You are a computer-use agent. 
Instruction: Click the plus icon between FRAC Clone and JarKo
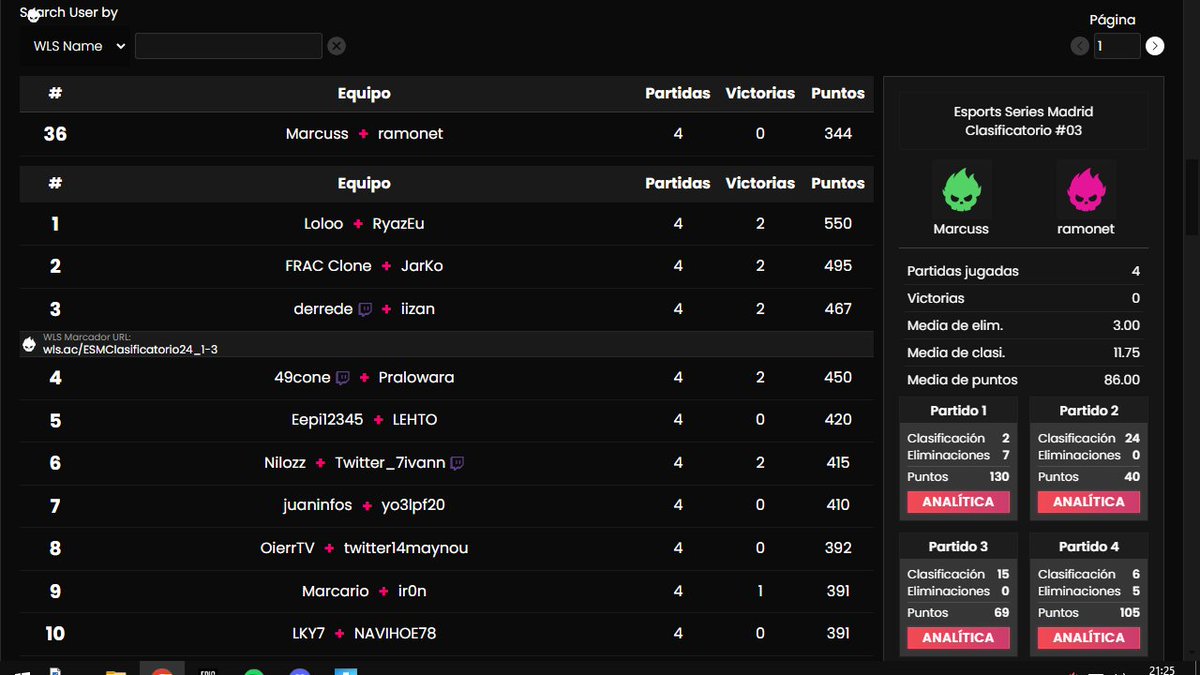(387, 266)
